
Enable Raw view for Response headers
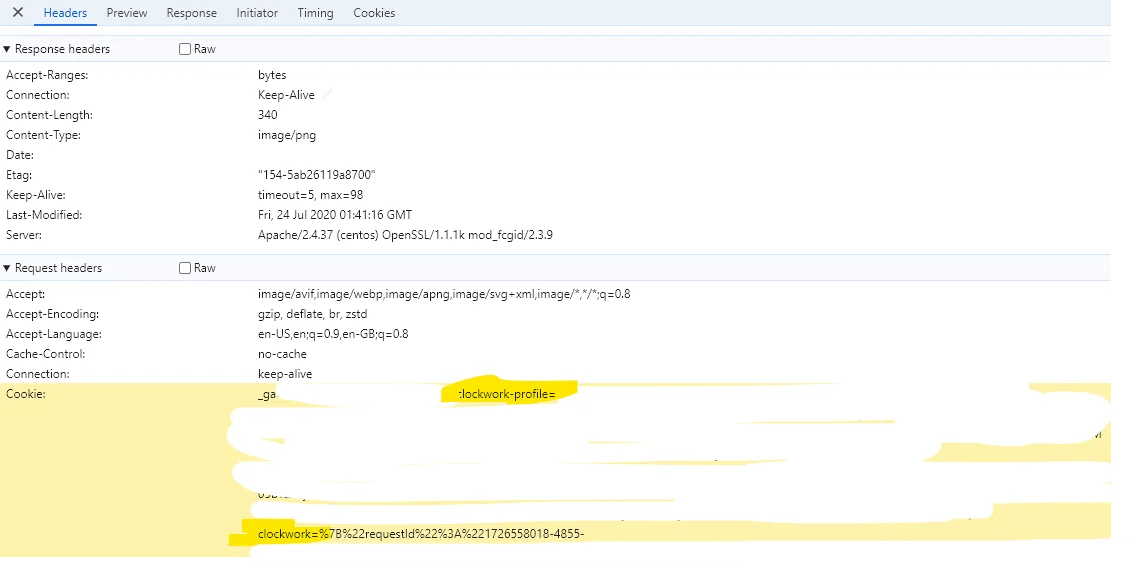(x=185, y=49)
